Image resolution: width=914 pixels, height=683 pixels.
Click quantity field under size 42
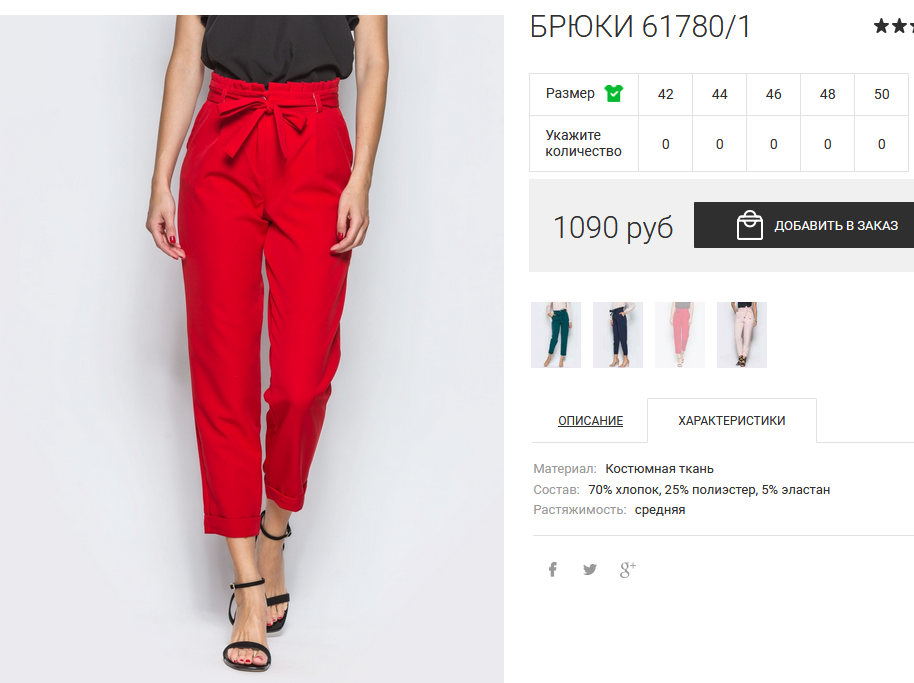[x=666, y=144]
